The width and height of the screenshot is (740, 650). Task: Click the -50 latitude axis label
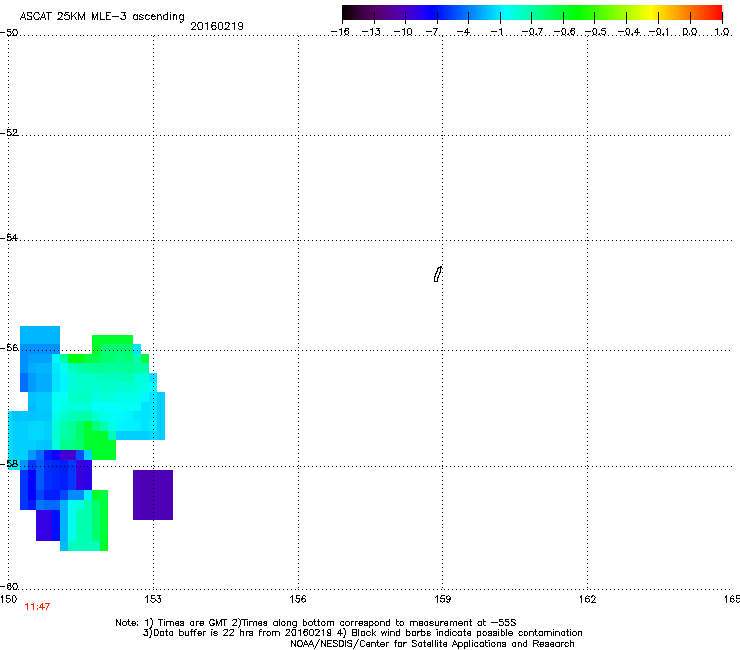[9, 33]
